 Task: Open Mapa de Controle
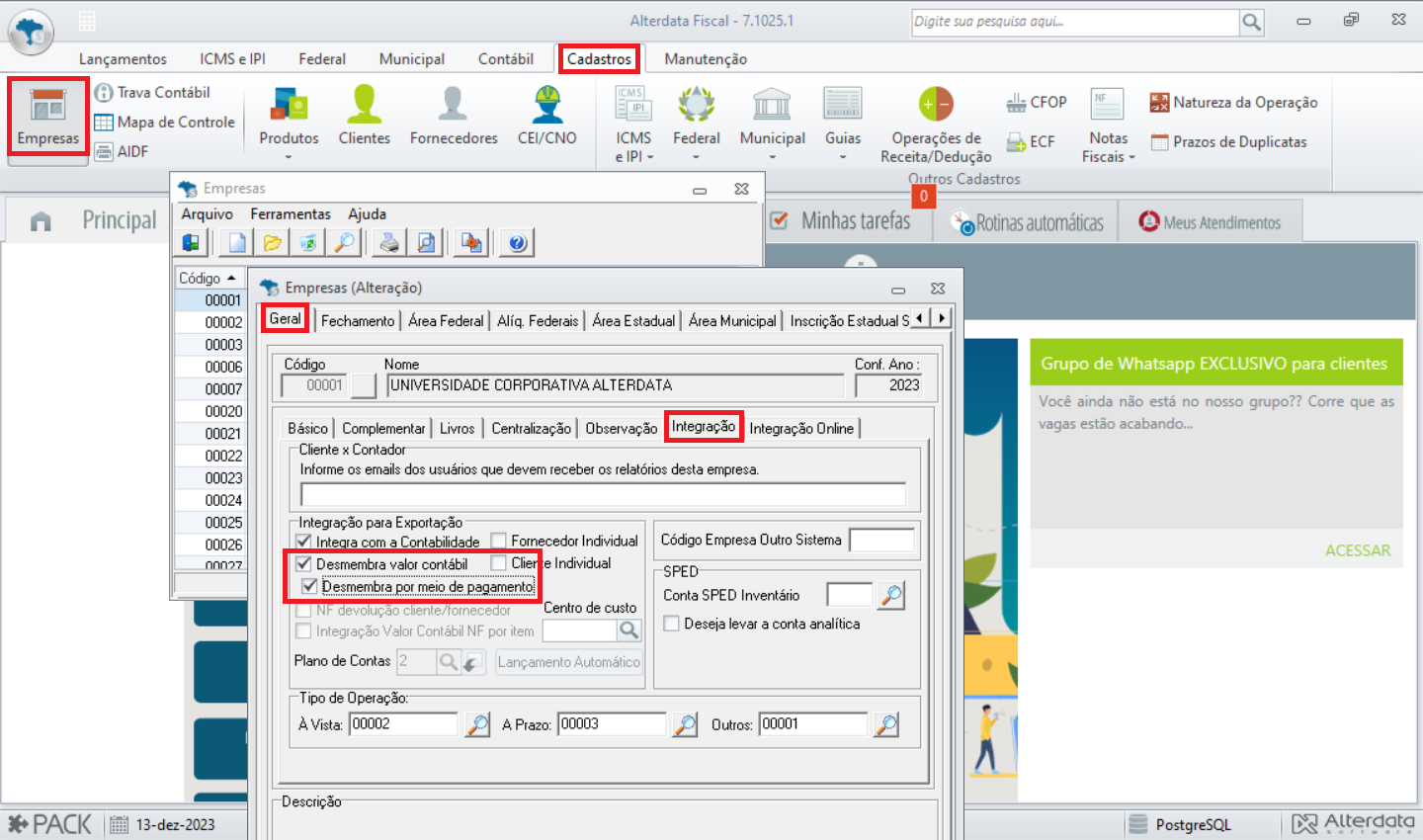coord(164,122)
